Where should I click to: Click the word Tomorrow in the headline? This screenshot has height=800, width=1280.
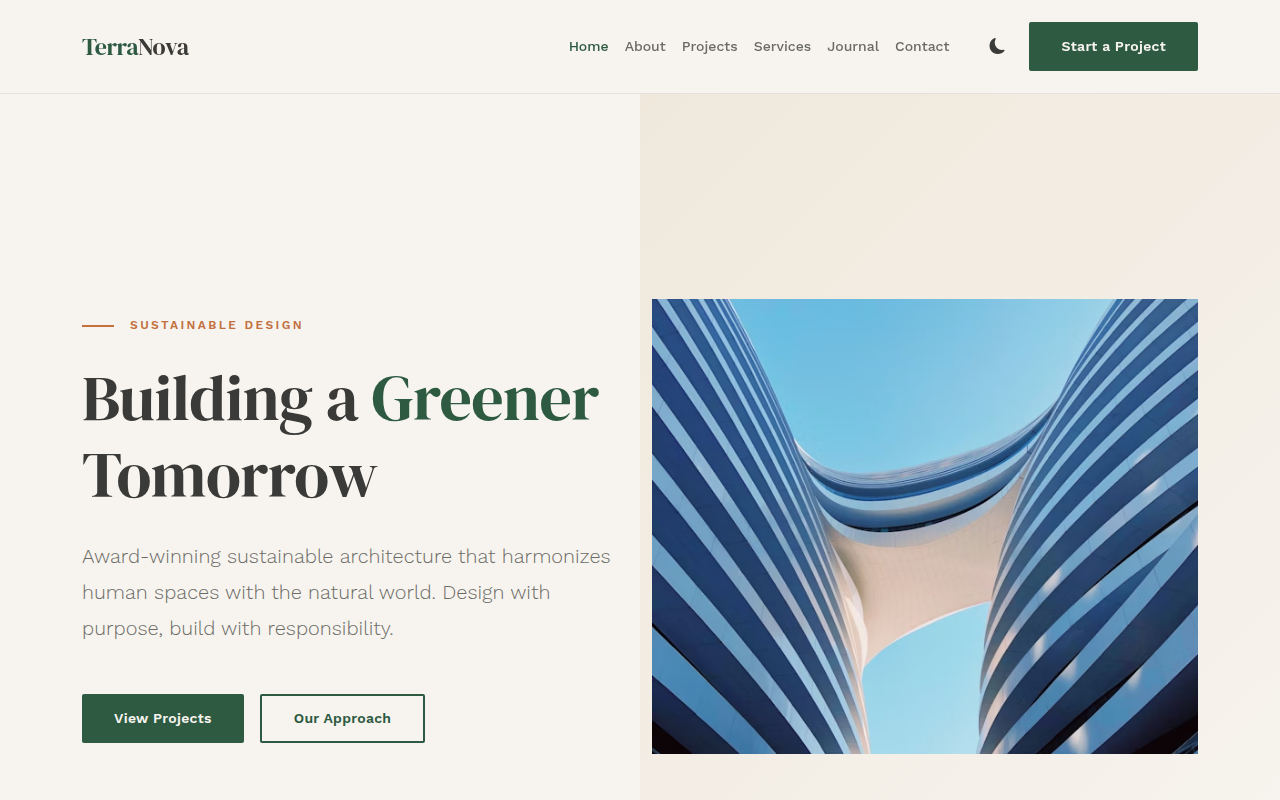[x=229, y=476]
